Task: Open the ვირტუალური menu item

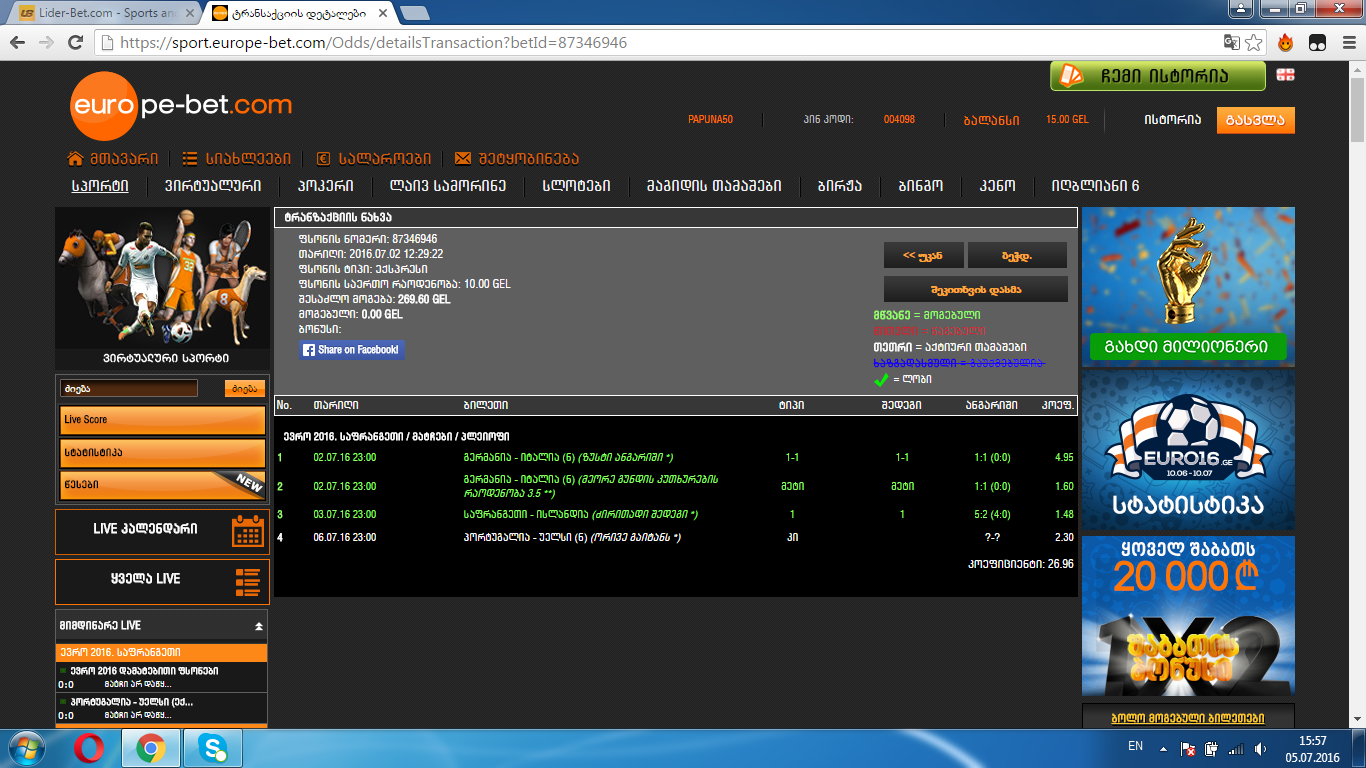Action: click(x=213, y=186)
